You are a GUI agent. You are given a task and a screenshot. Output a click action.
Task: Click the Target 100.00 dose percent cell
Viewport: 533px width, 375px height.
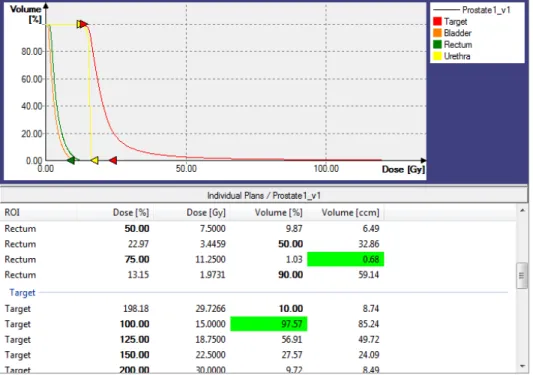click(135, 324)
